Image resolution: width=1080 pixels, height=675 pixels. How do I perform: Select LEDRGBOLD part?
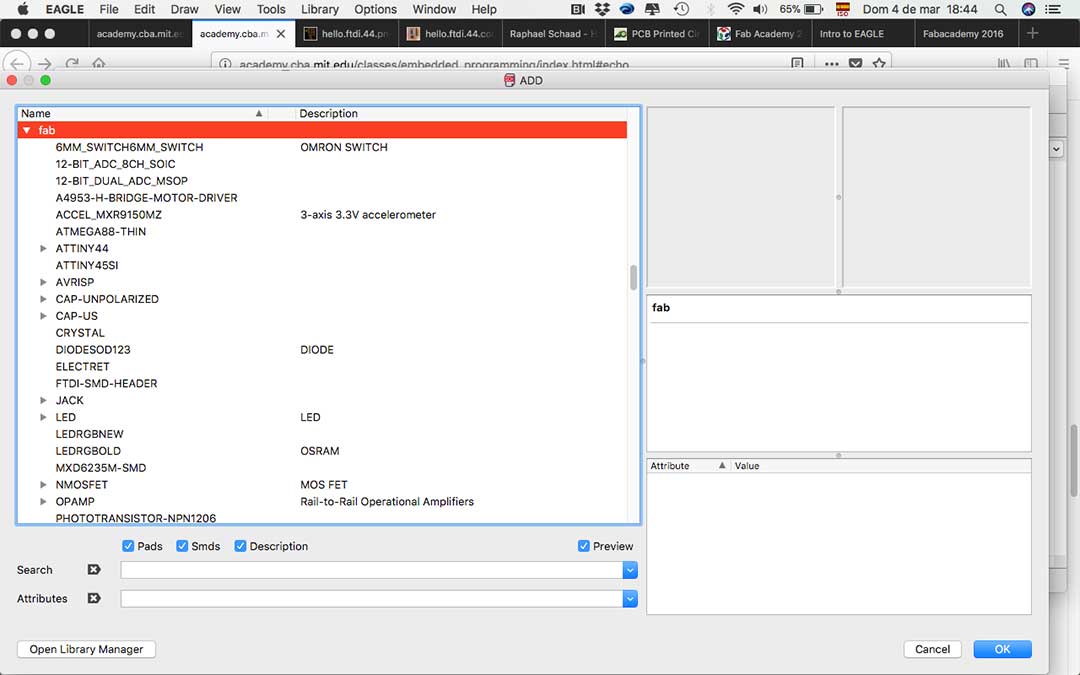(88, 451)
